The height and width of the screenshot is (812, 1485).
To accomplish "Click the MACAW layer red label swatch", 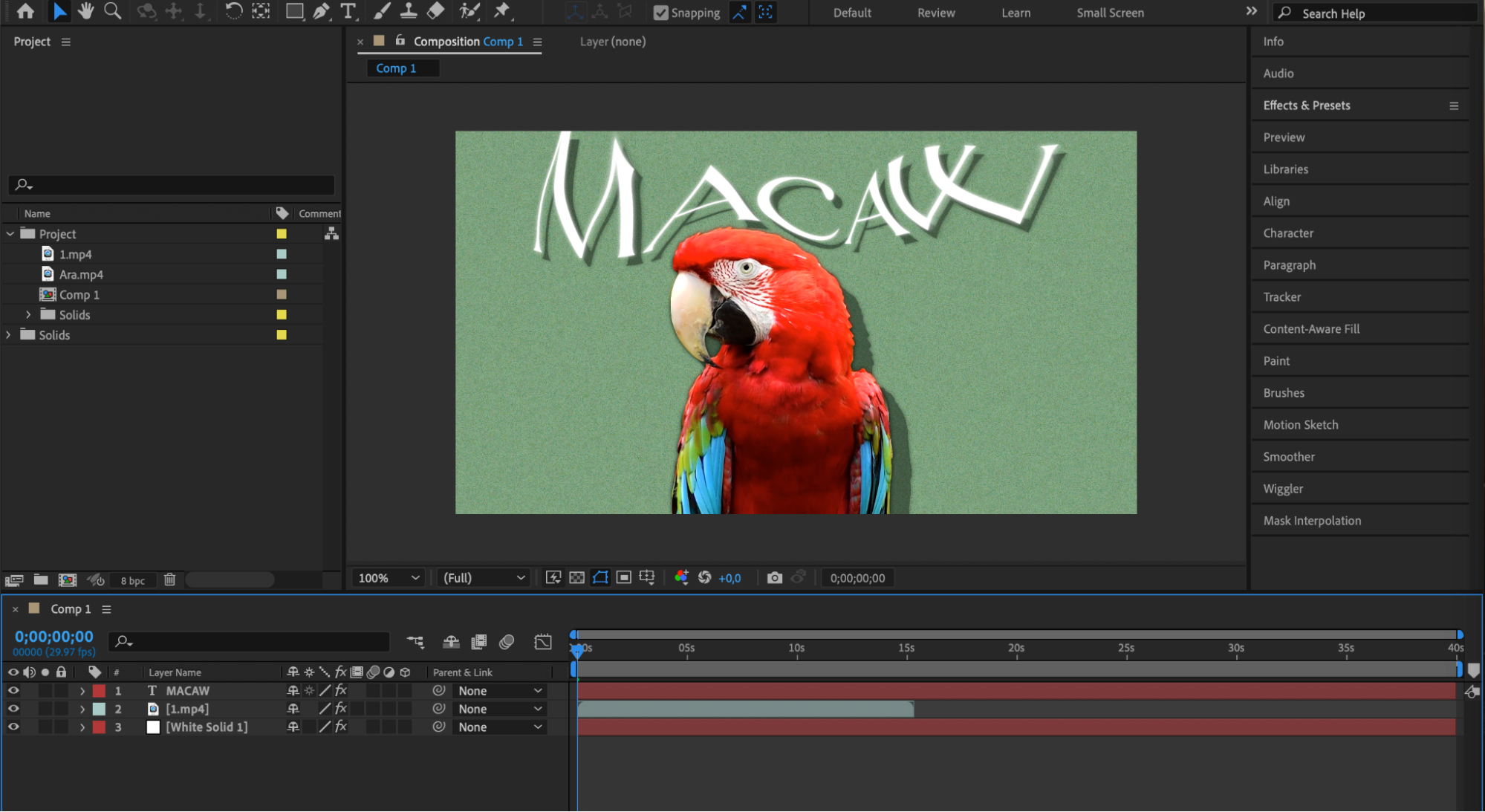I will (x=99, y=691).
